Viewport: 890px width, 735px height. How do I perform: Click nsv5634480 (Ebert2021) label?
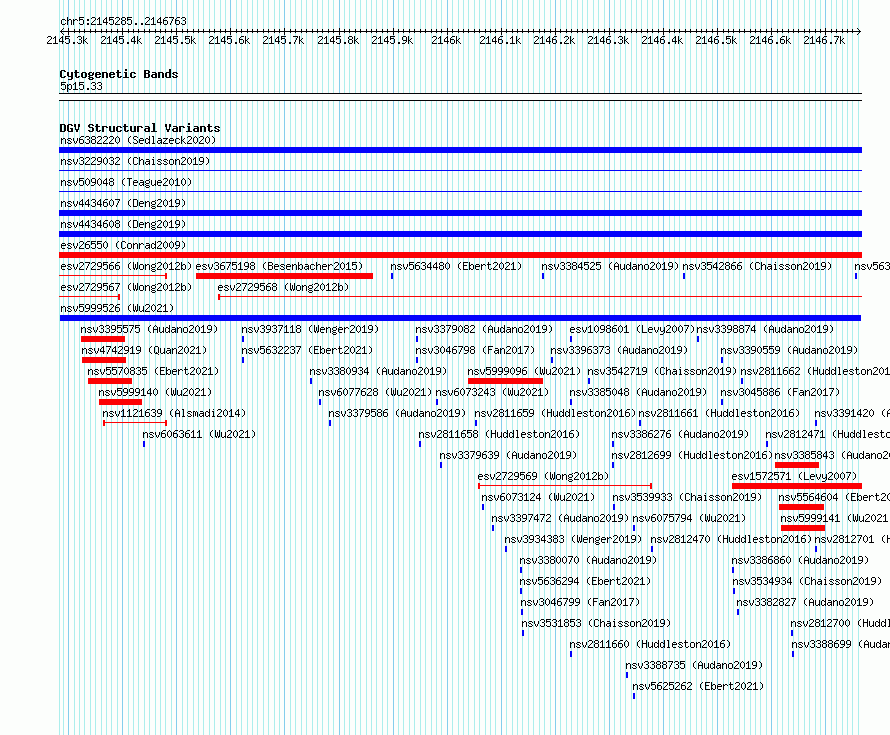pyautogui.click(x=456, y=266)
